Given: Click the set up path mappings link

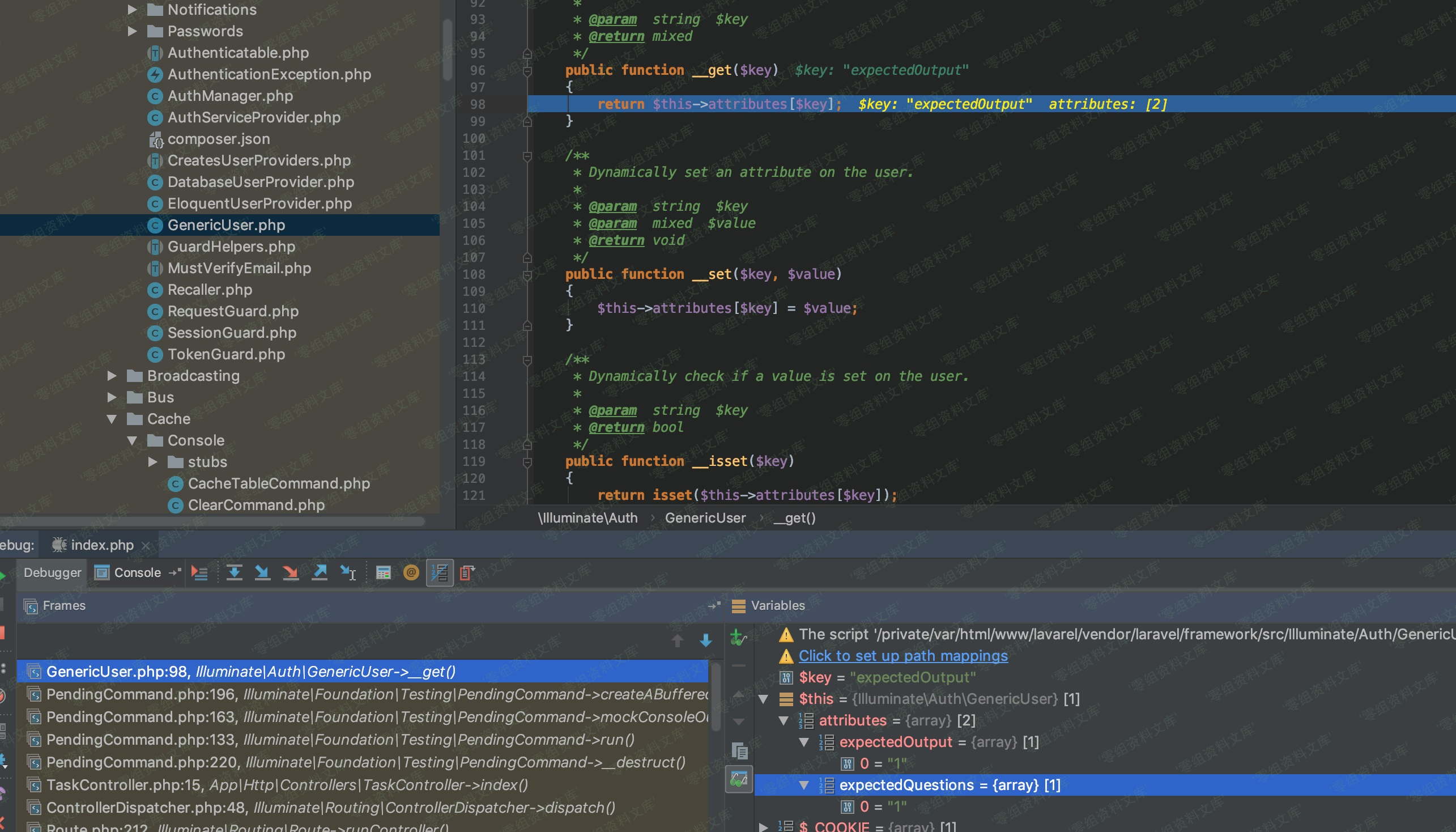Looking at the screenshot, I should (902, 656).
